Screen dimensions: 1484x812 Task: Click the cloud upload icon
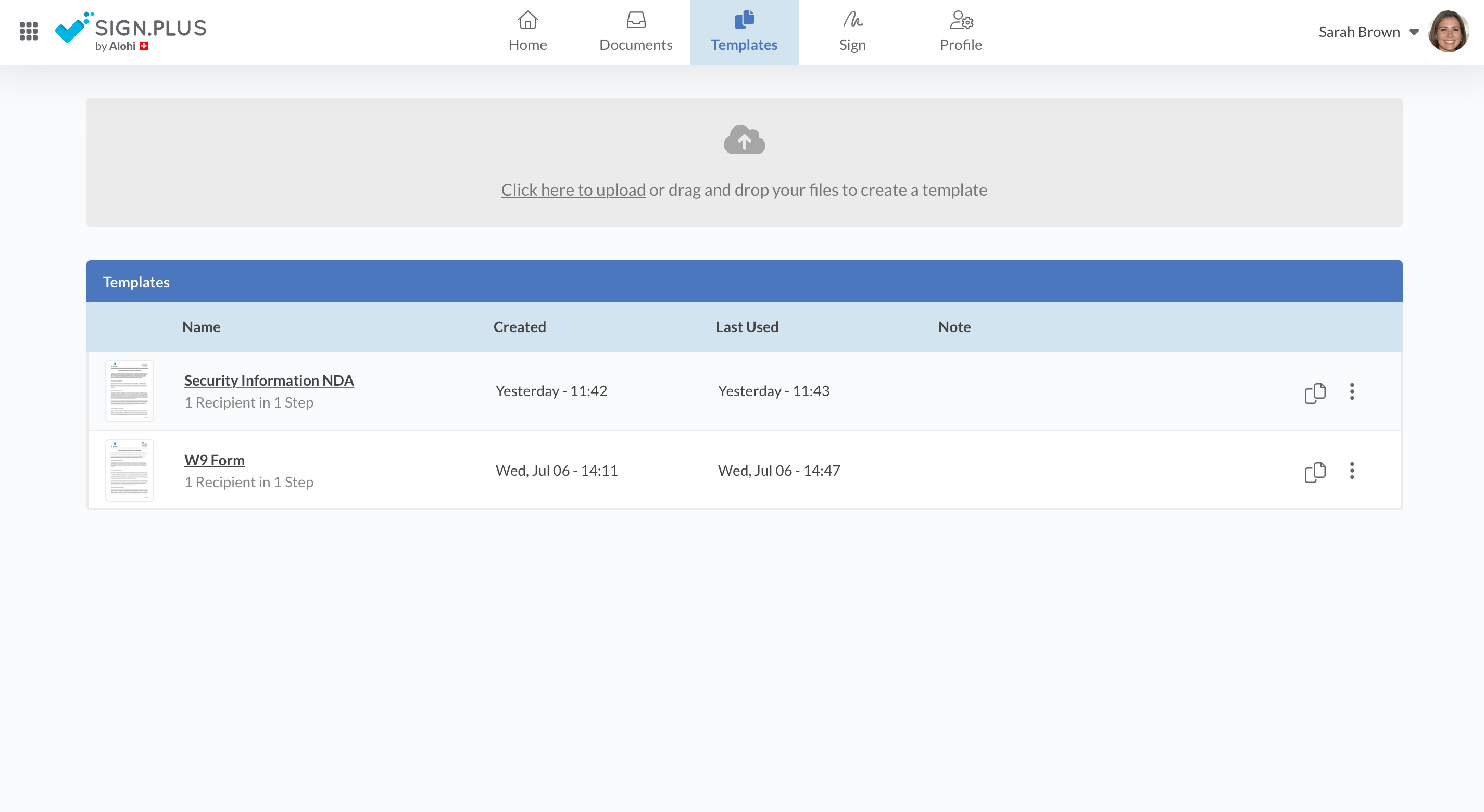click(744, 140)
